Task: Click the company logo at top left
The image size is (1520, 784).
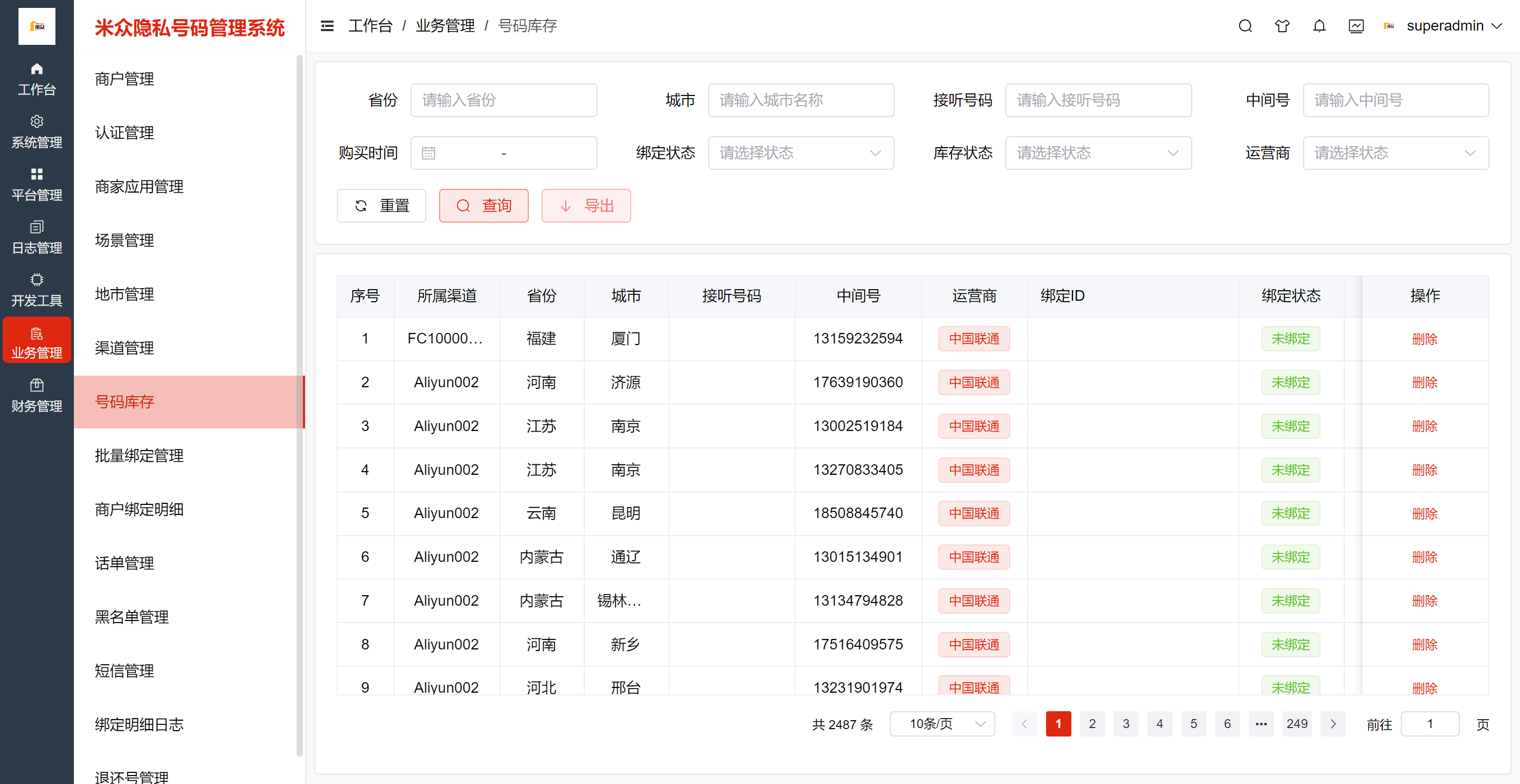Action: point(36,26)
